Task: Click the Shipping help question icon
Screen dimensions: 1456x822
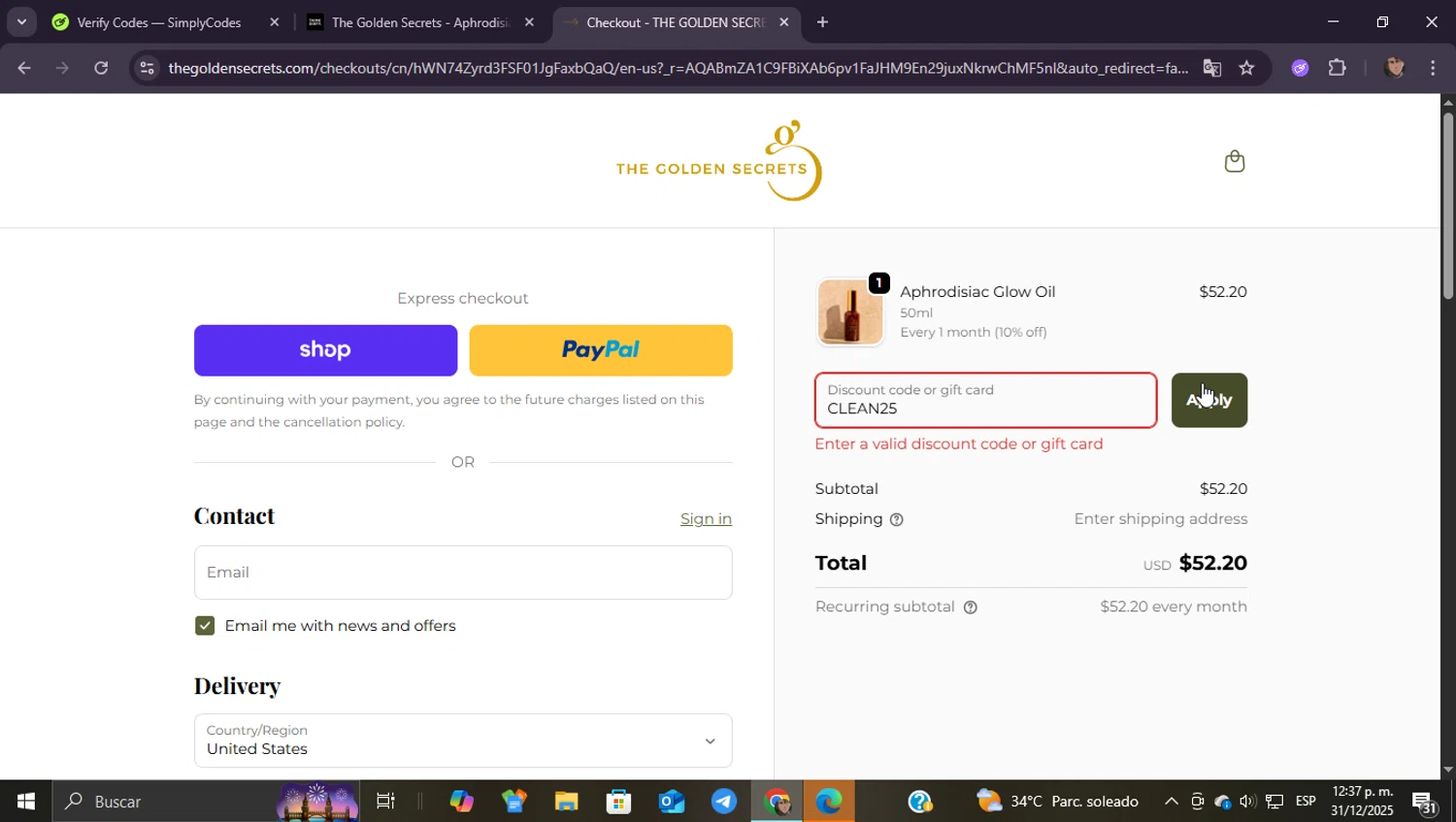Action: pos(896,520)
